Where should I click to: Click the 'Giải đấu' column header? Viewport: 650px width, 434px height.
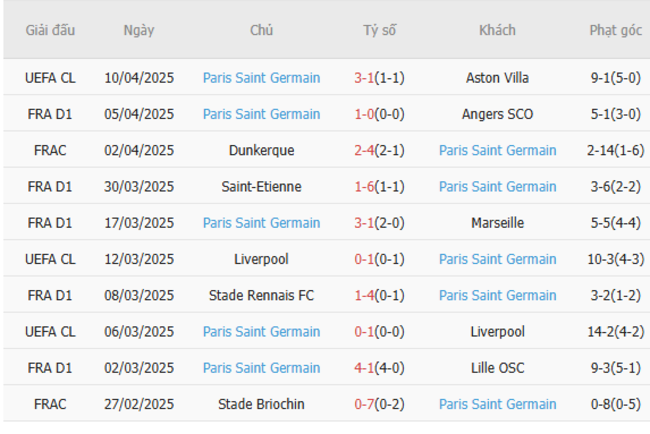point(50,30)
